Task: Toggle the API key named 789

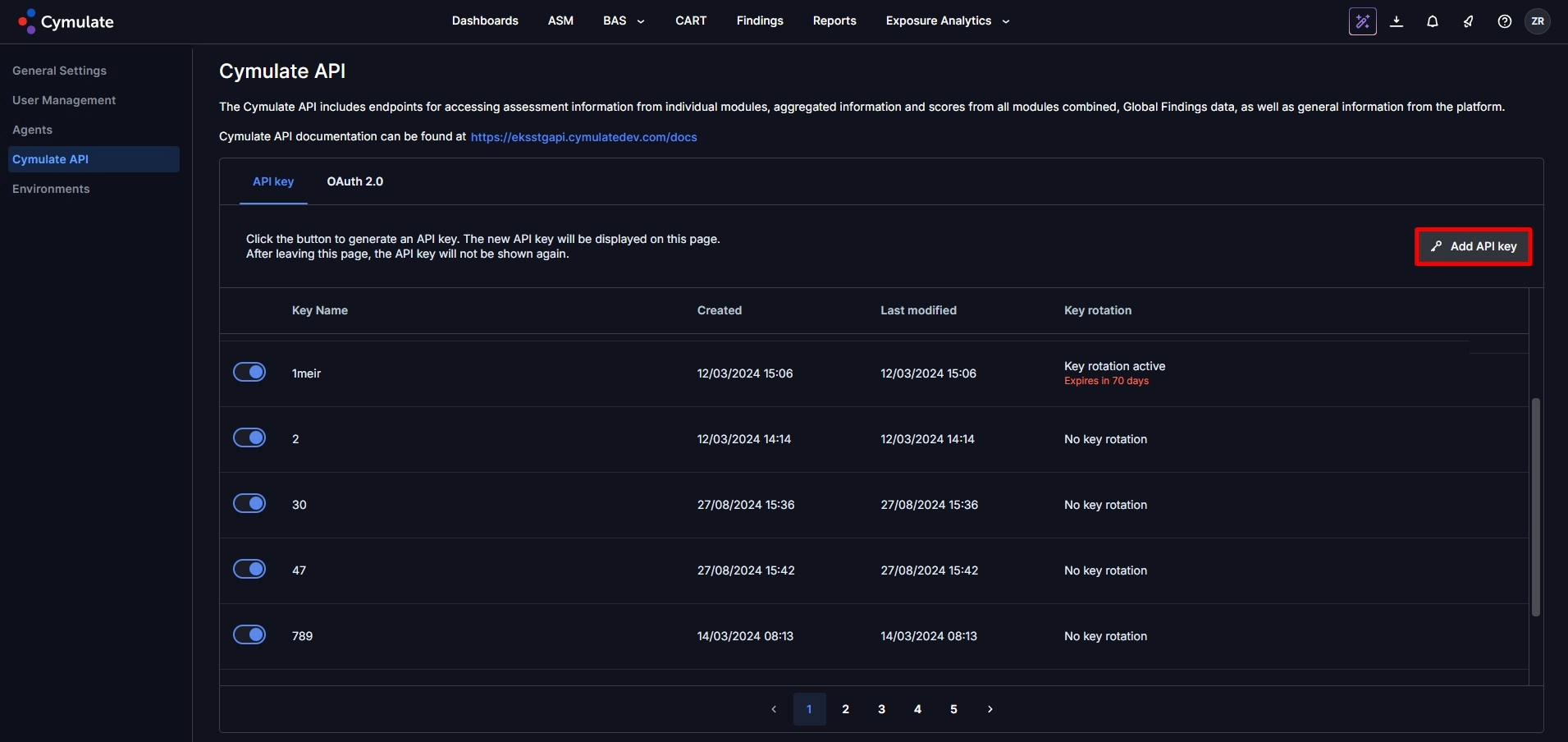Action: pyautogui.click(x=249, y=634)
